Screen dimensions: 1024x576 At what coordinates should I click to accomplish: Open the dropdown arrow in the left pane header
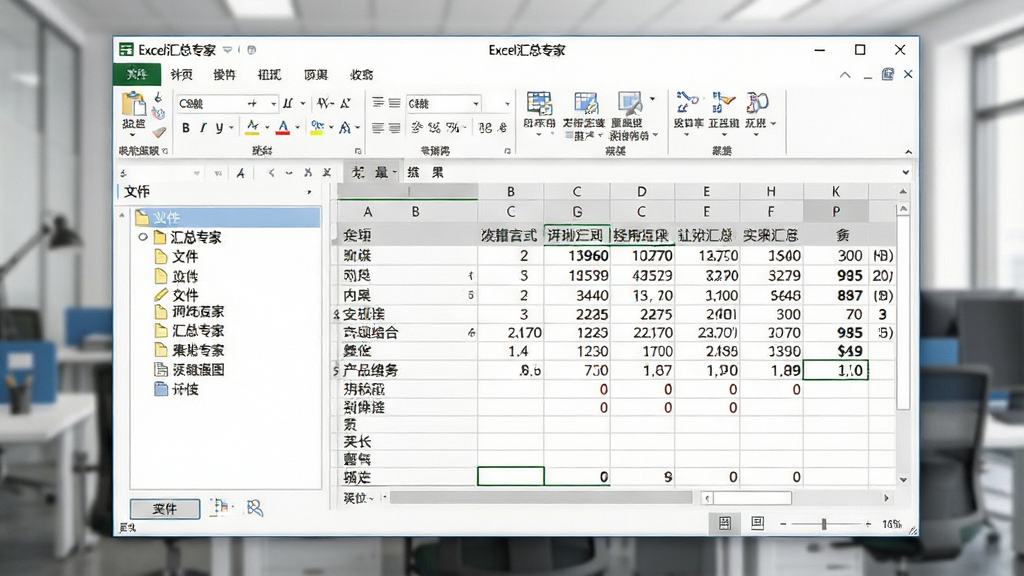[309, 192]
